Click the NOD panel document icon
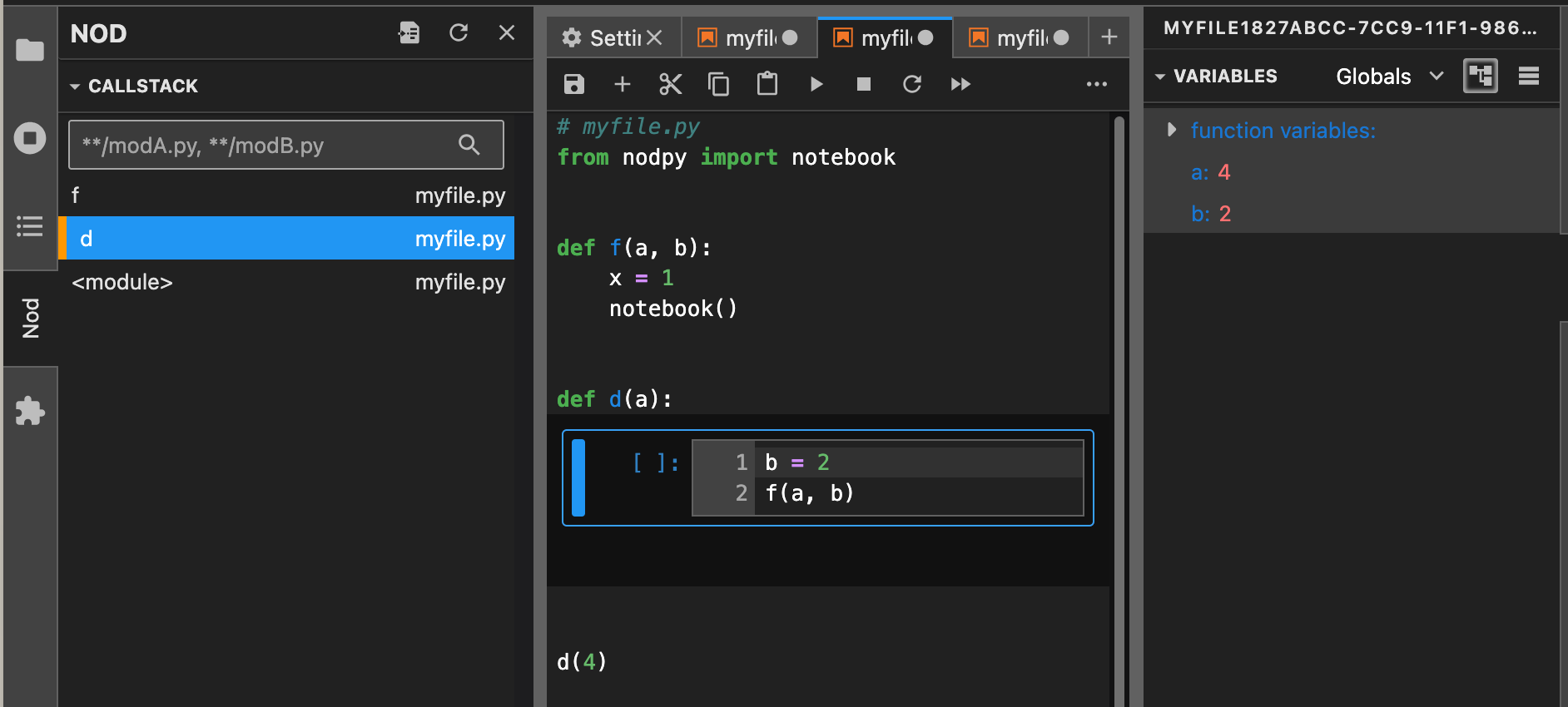1568x707 pixels. [x=409, y=33]
